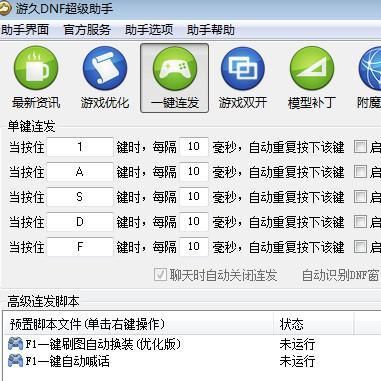Screen dimensions: 381x381
Task: Click the 自动识别DNF窗 label
Action: tap(341, 275)
